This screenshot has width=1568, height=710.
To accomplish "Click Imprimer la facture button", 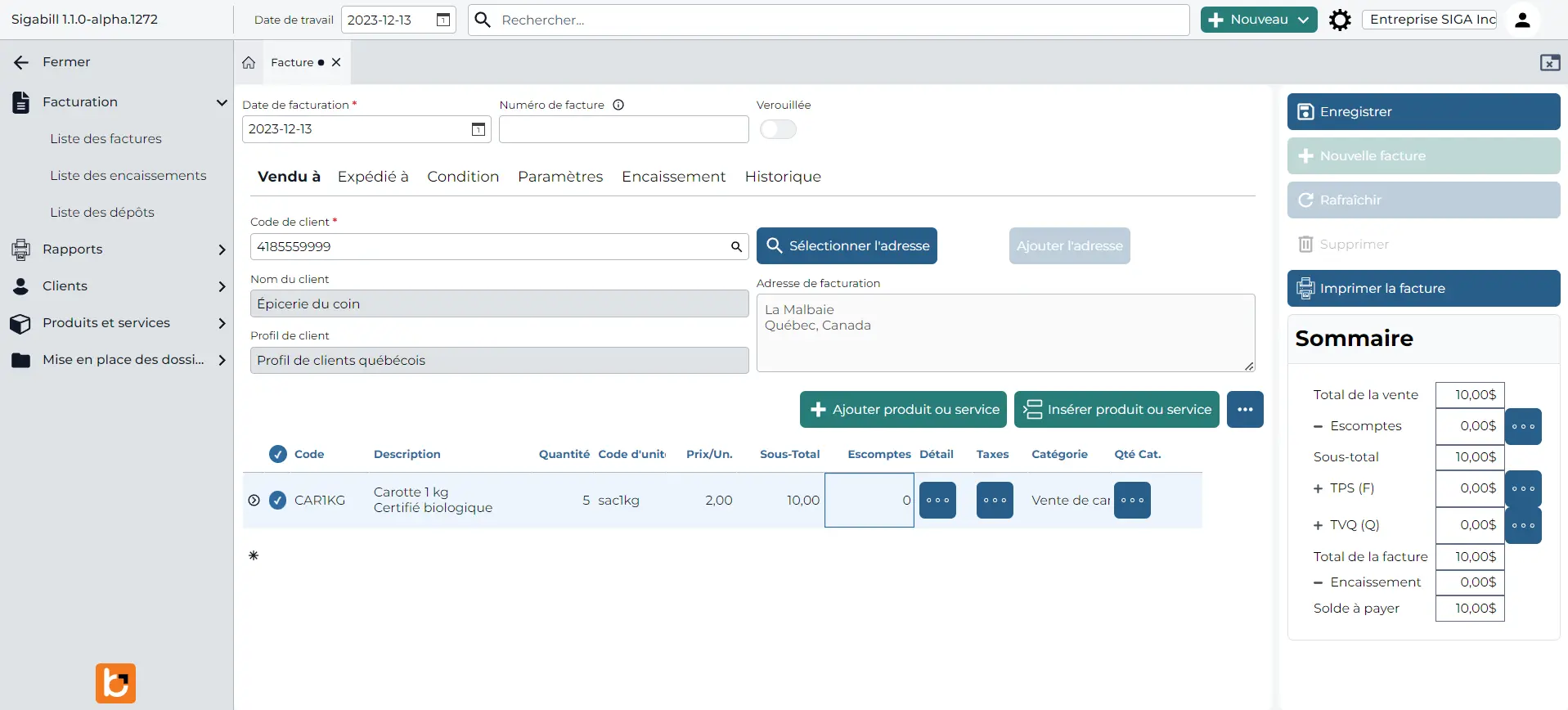I will tap(1423, 288).
